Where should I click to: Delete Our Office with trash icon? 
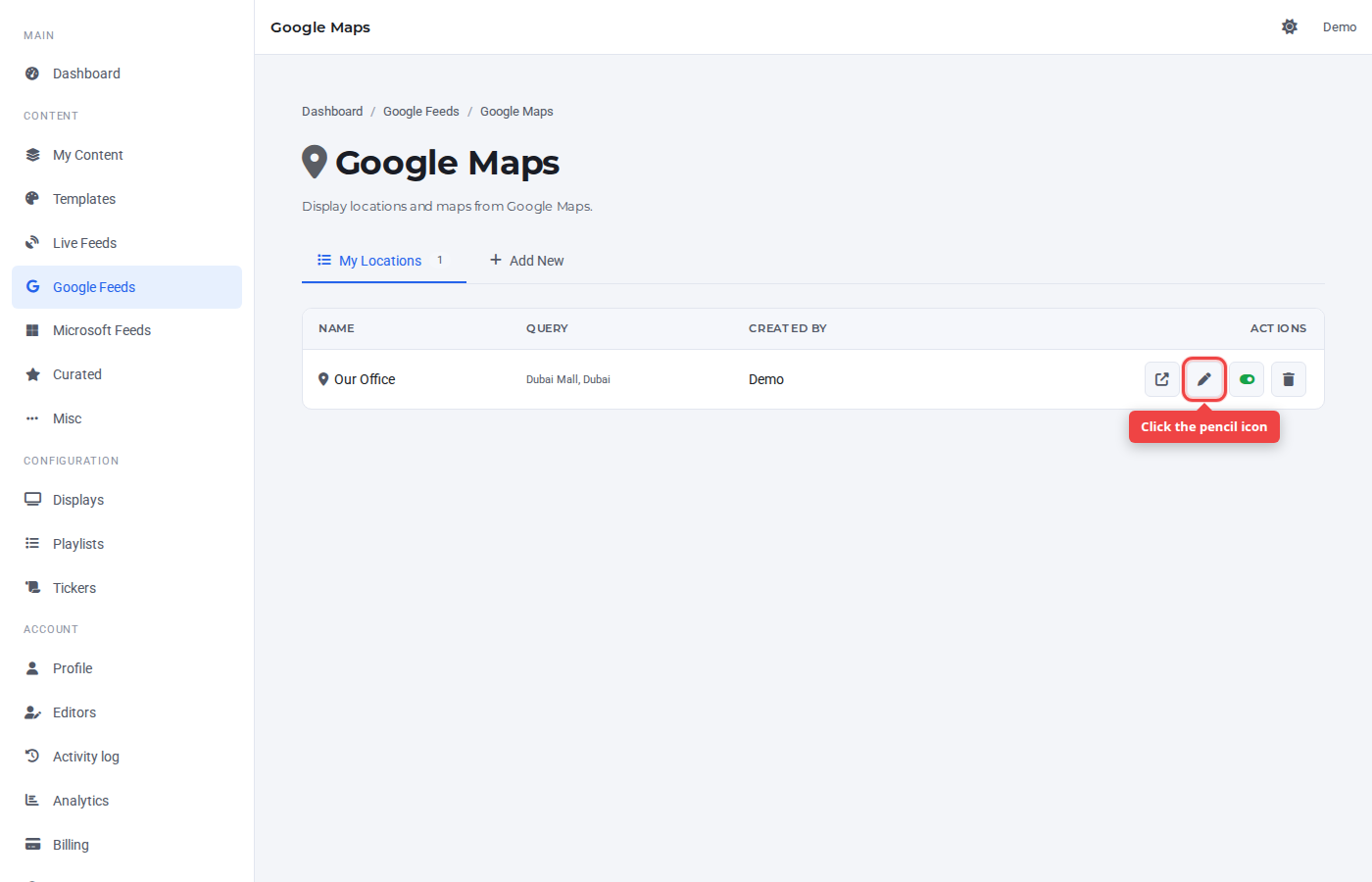tap(1289, 379)
